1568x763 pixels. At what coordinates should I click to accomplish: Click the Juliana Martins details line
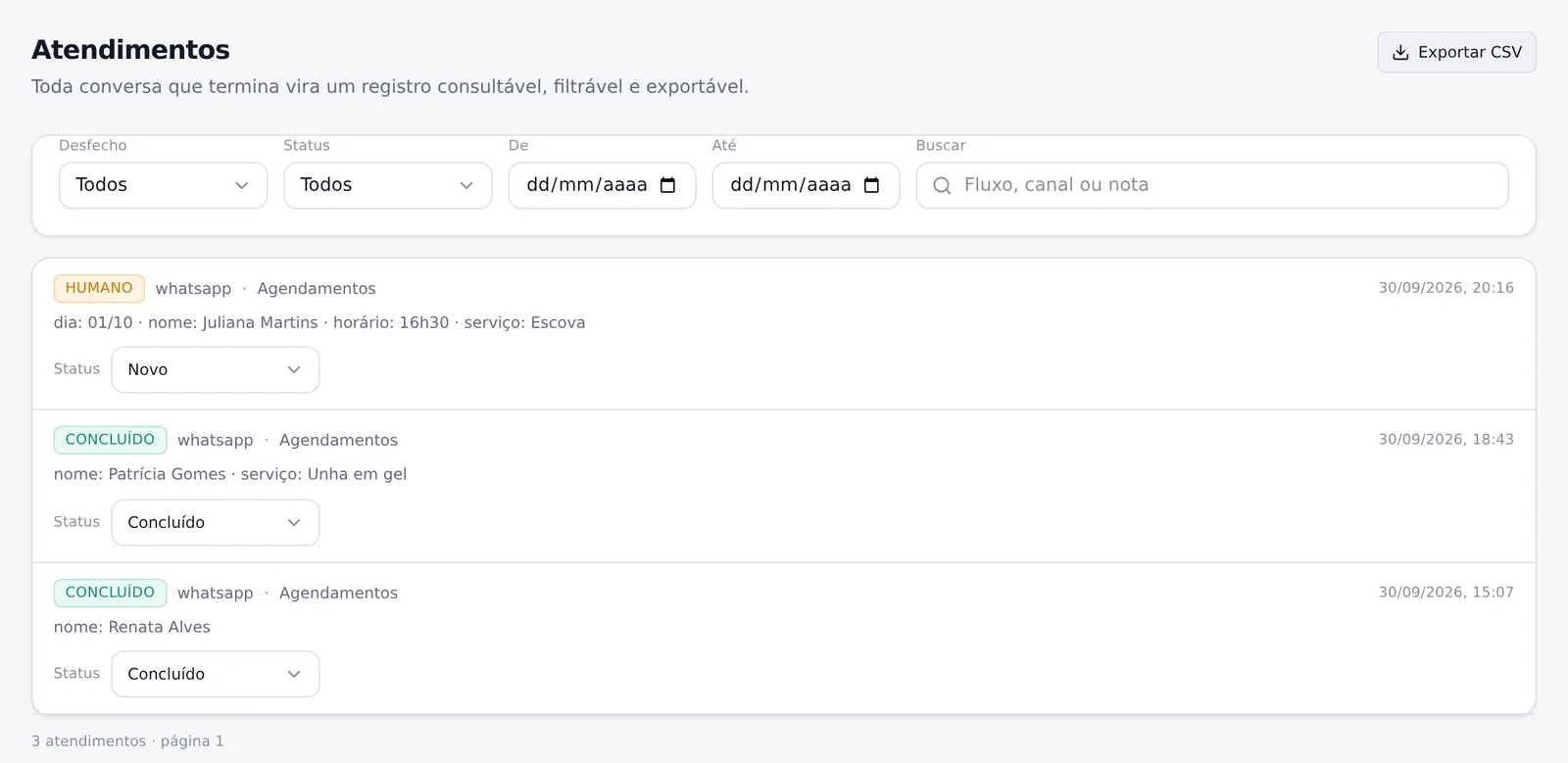pyautogui.click(x=319, y=322)
